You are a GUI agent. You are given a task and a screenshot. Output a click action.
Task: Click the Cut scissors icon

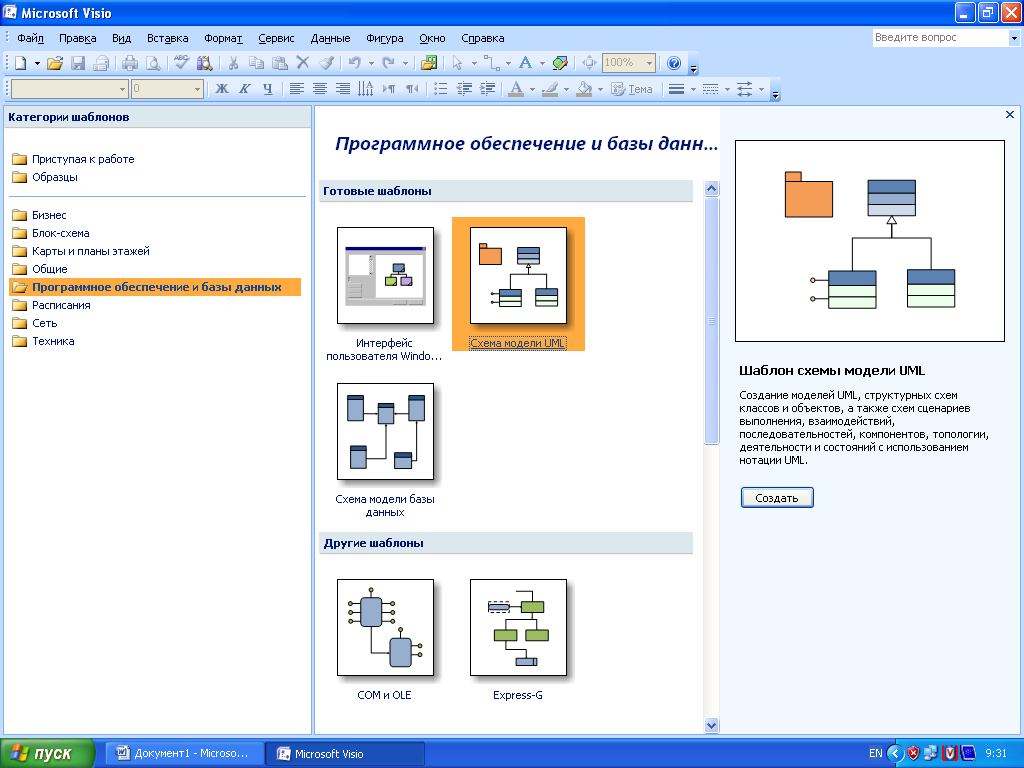click(x=233, y=63)
